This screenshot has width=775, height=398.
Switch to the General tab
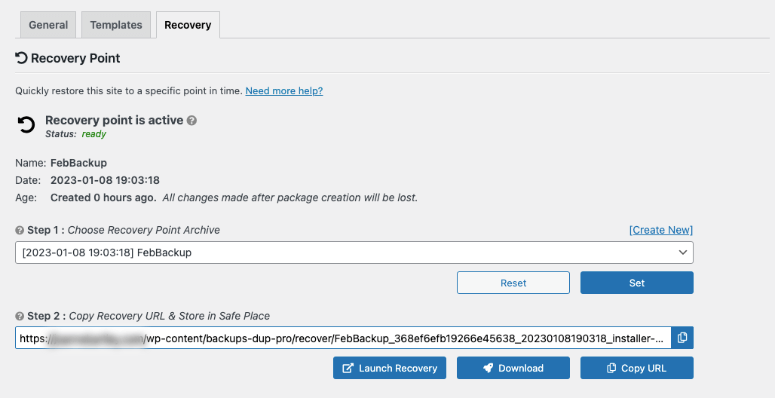(48, 25)
